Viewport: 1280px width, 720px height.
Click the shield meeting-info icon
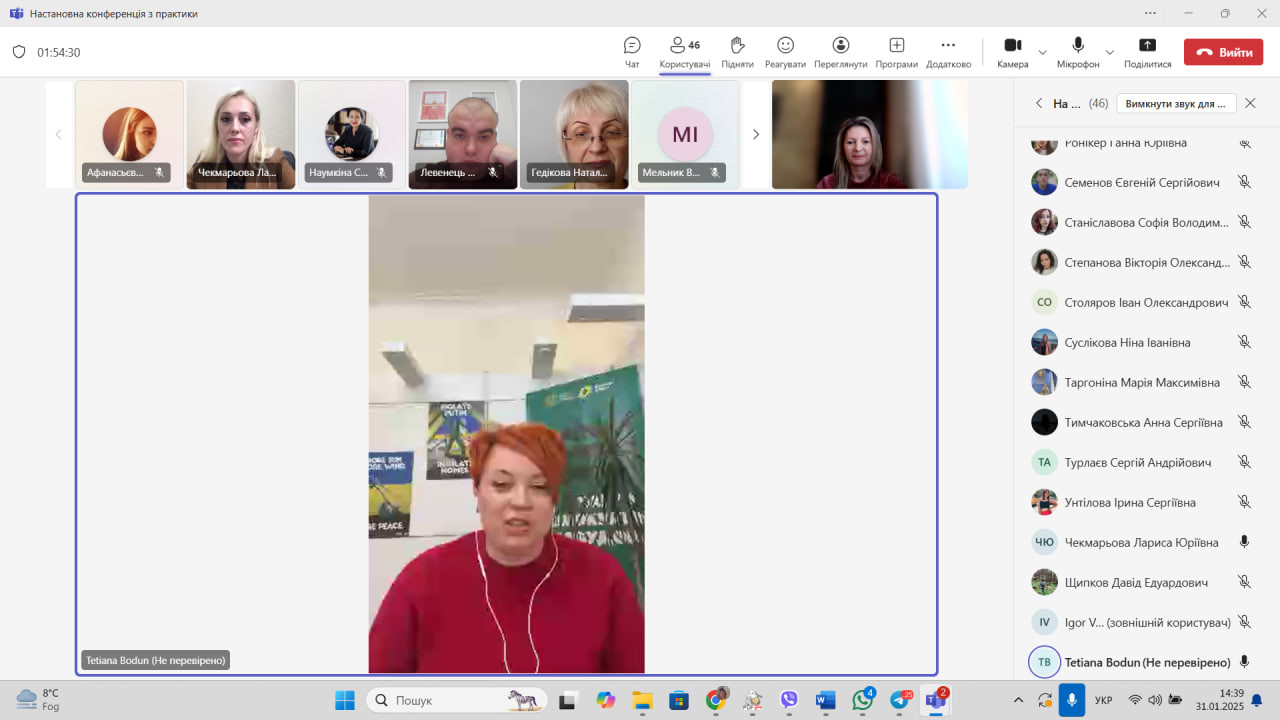click(x=19, y=52)
